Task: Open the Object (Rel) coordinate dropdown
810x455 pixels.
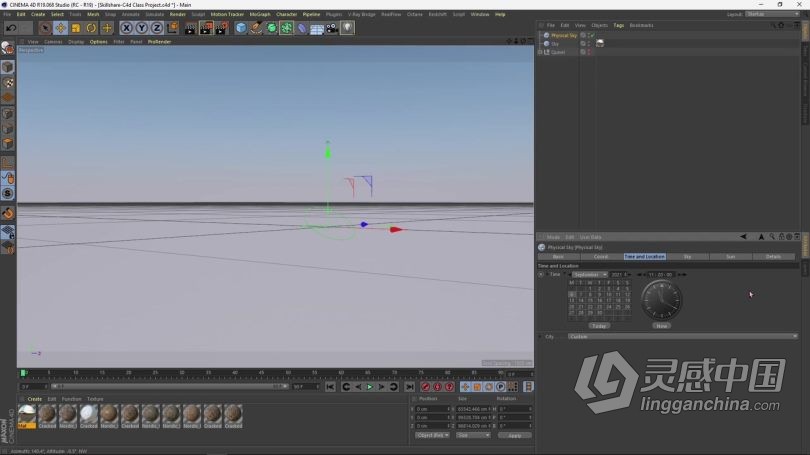Action: click(x=432, y=435)
